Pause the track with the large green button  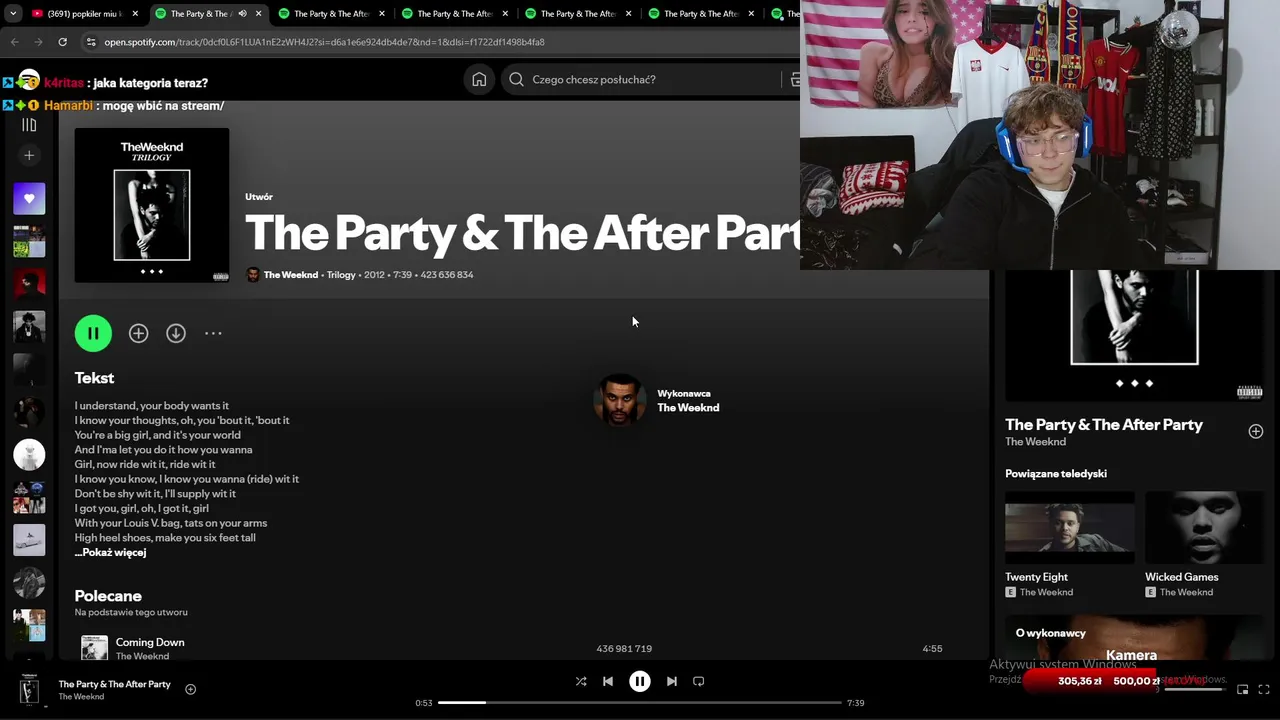pos(93,333)
